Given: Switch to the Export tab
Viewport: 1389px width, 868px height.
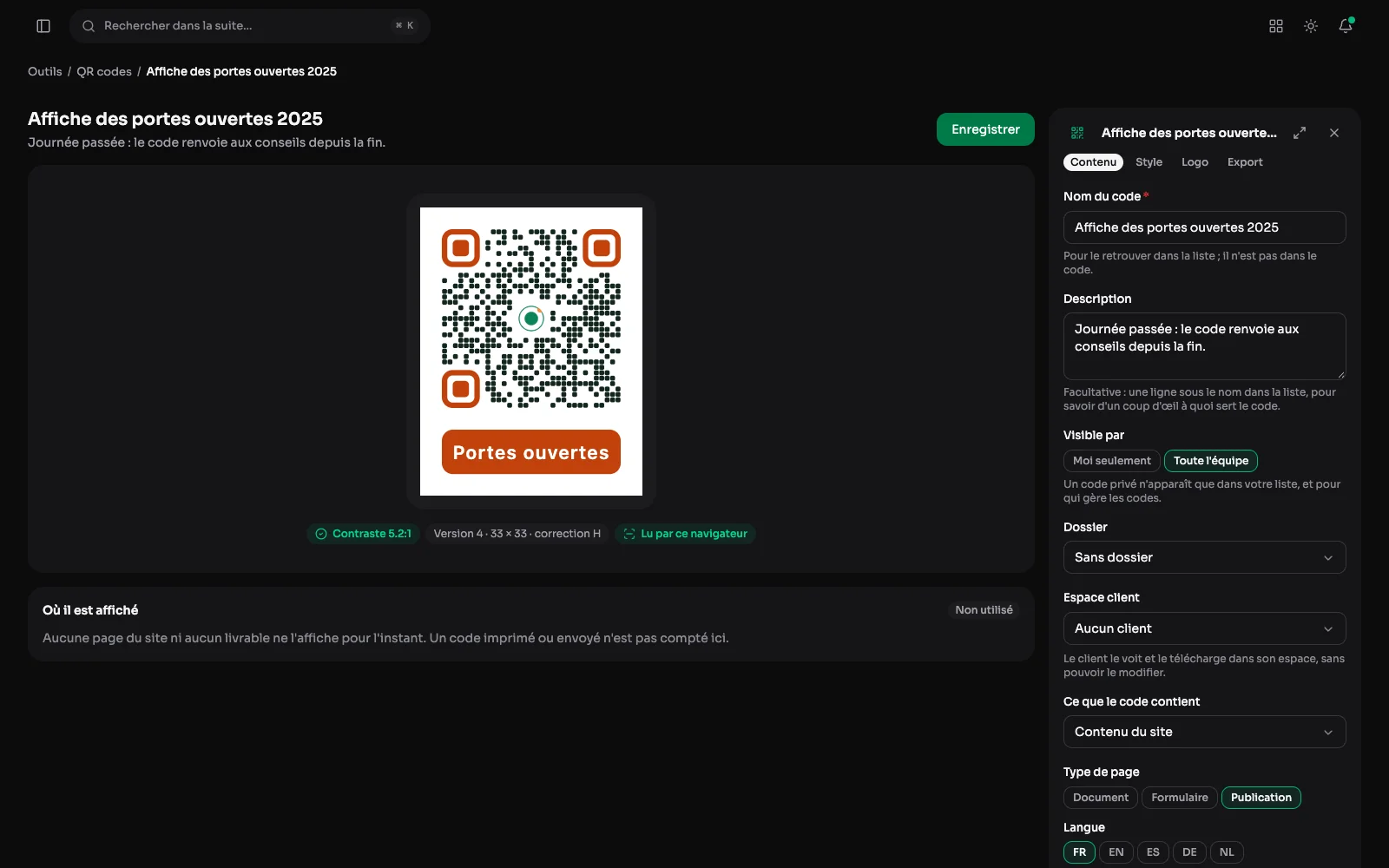Looking at the screenshot, I should coord(1245,162).
